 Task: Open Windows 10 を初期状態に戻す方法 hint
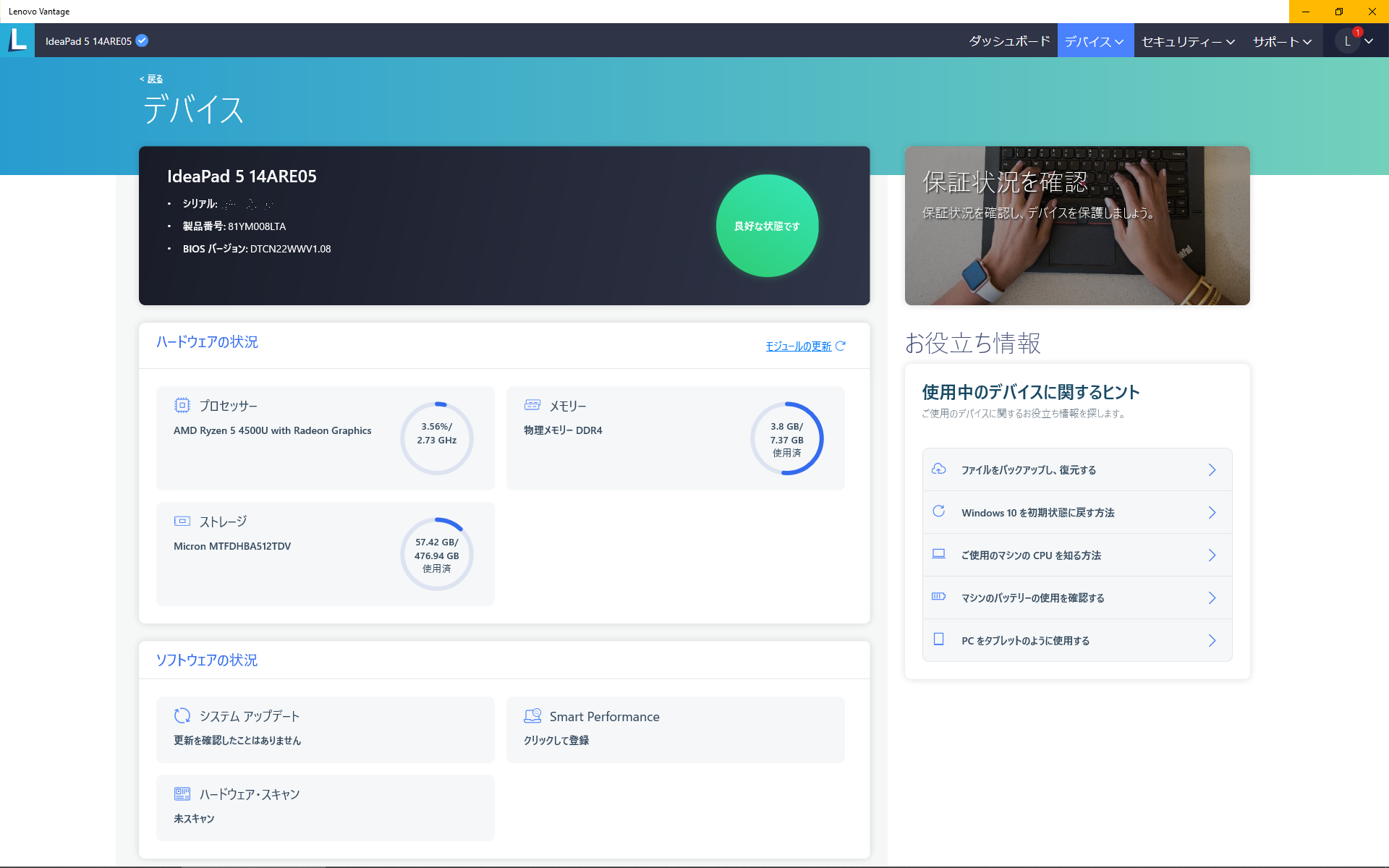1077,512
